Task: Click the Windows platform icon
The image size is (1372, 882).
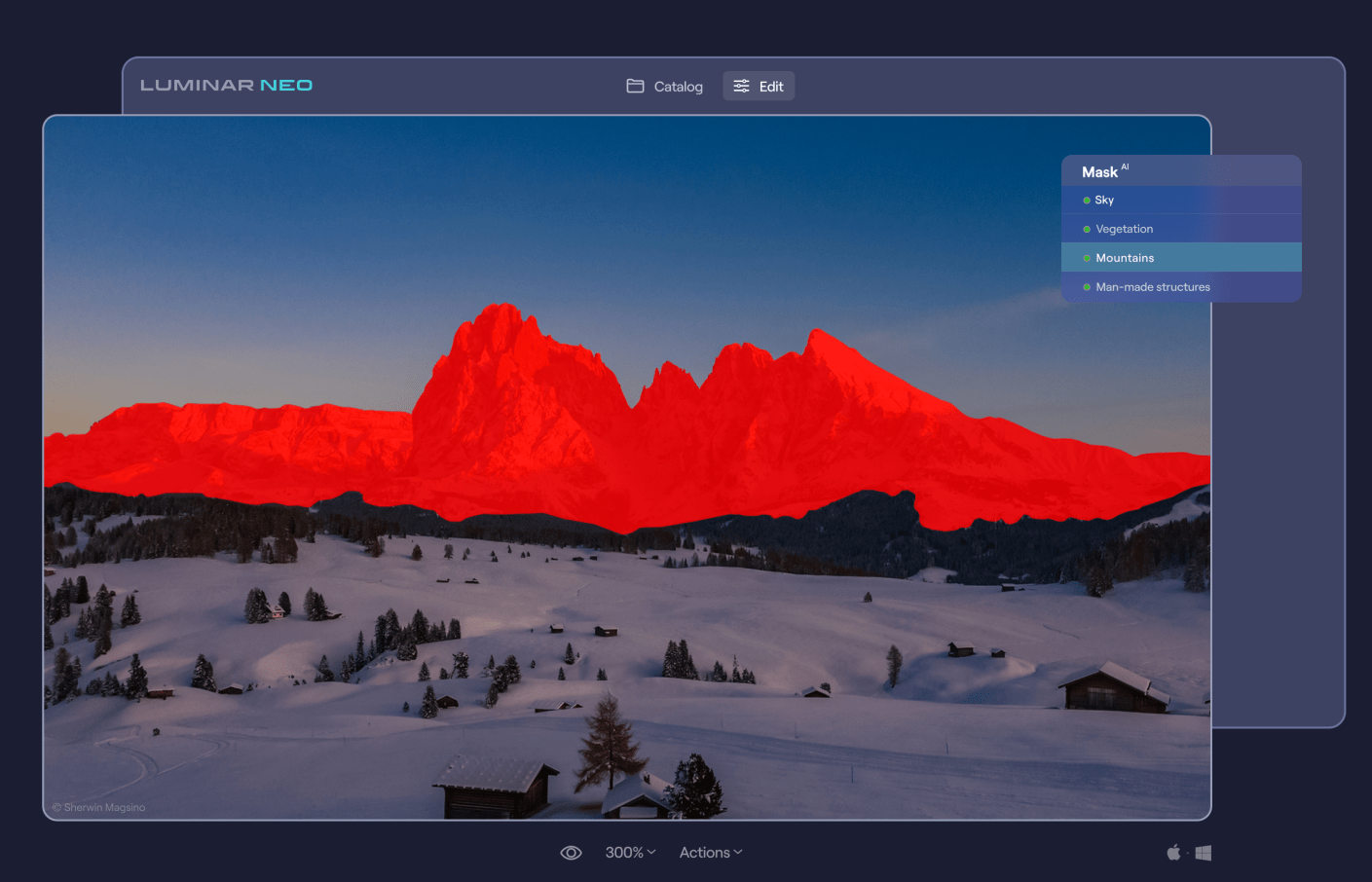Action: (x=1204, y=853)
